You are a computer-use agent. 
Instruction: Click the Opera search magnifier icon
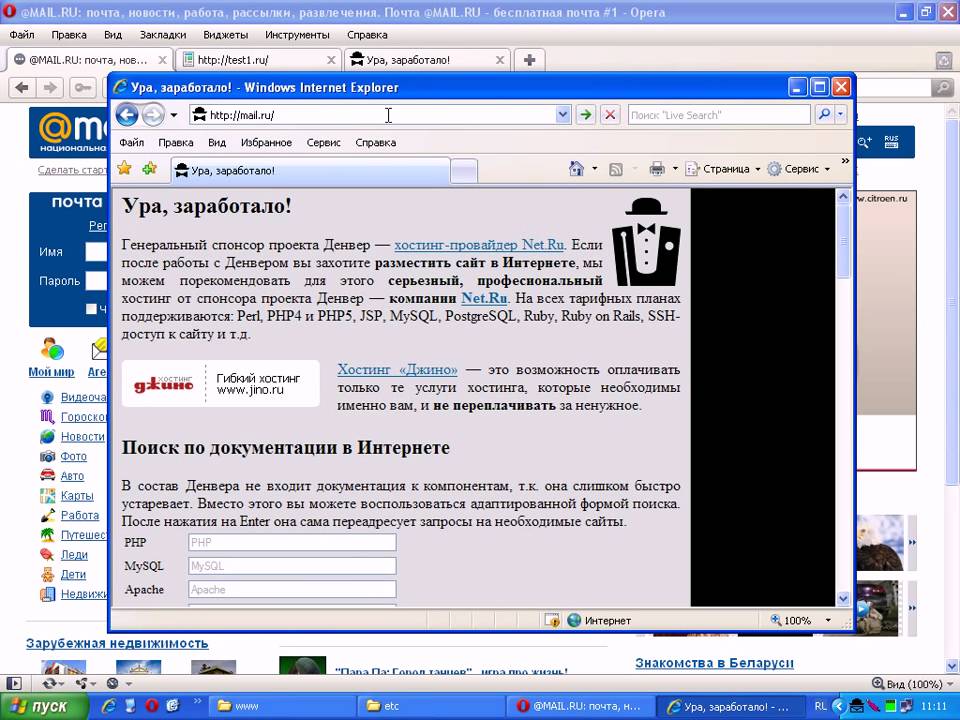point(942,88)
